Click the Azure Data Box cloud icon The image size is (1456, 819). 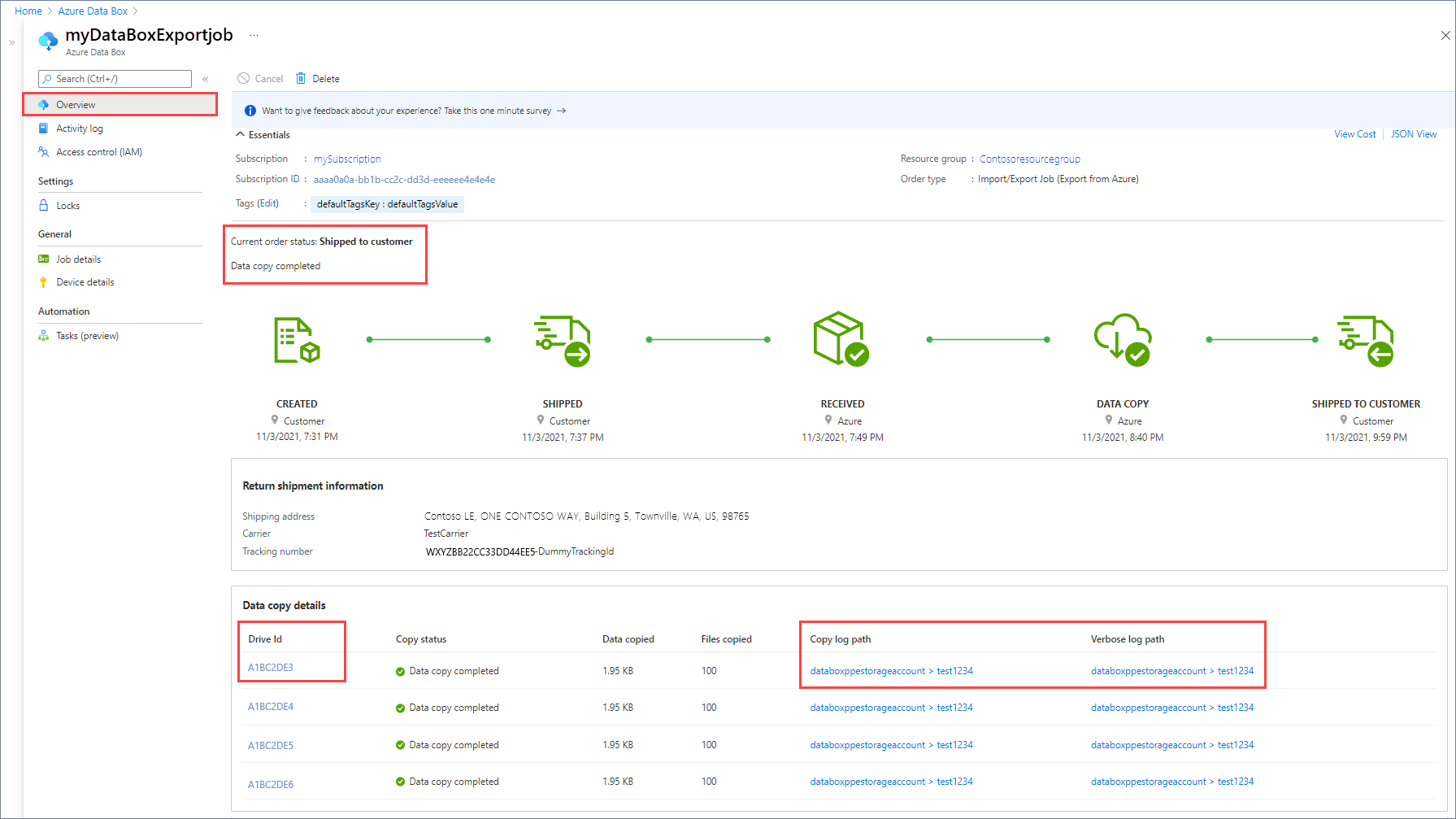point(48,40)
